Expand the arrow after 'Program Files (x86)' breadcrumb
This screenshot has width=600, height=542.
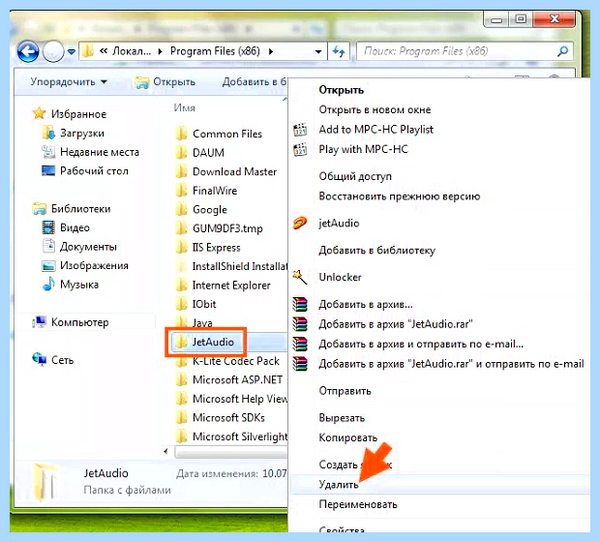271,51
